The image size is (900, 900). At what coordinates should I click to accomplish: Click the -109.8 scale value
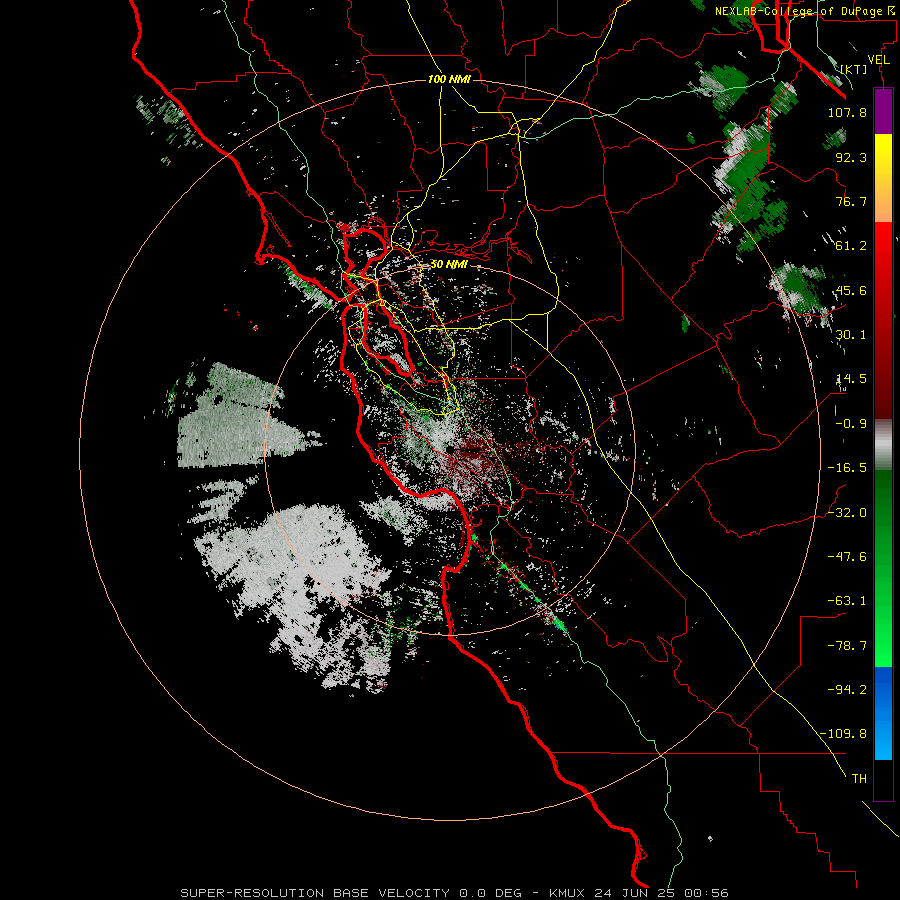(x=843, y=734)
